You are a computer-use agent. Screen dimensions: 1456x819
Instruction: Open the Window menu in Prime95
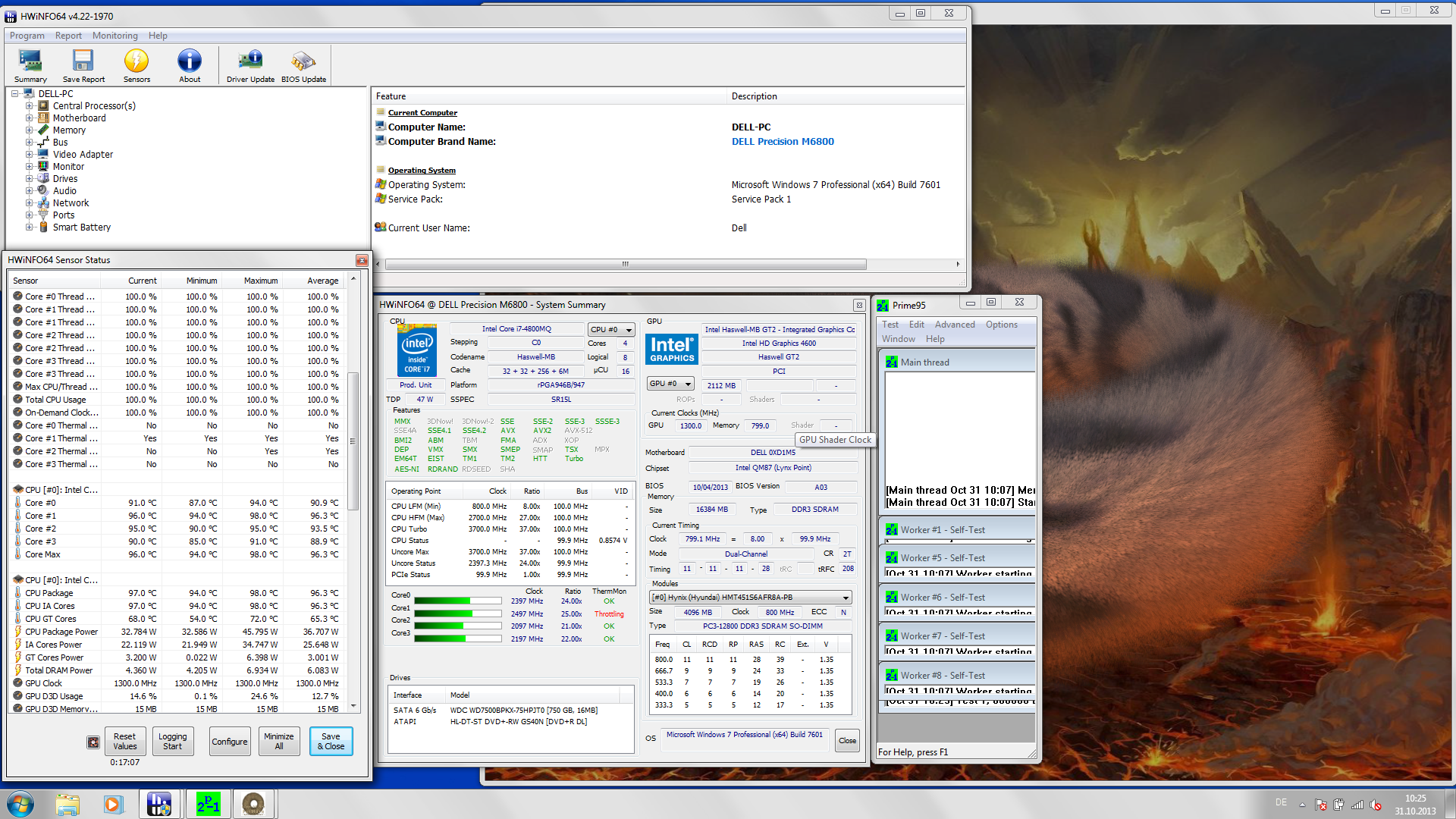coord(899,339)
